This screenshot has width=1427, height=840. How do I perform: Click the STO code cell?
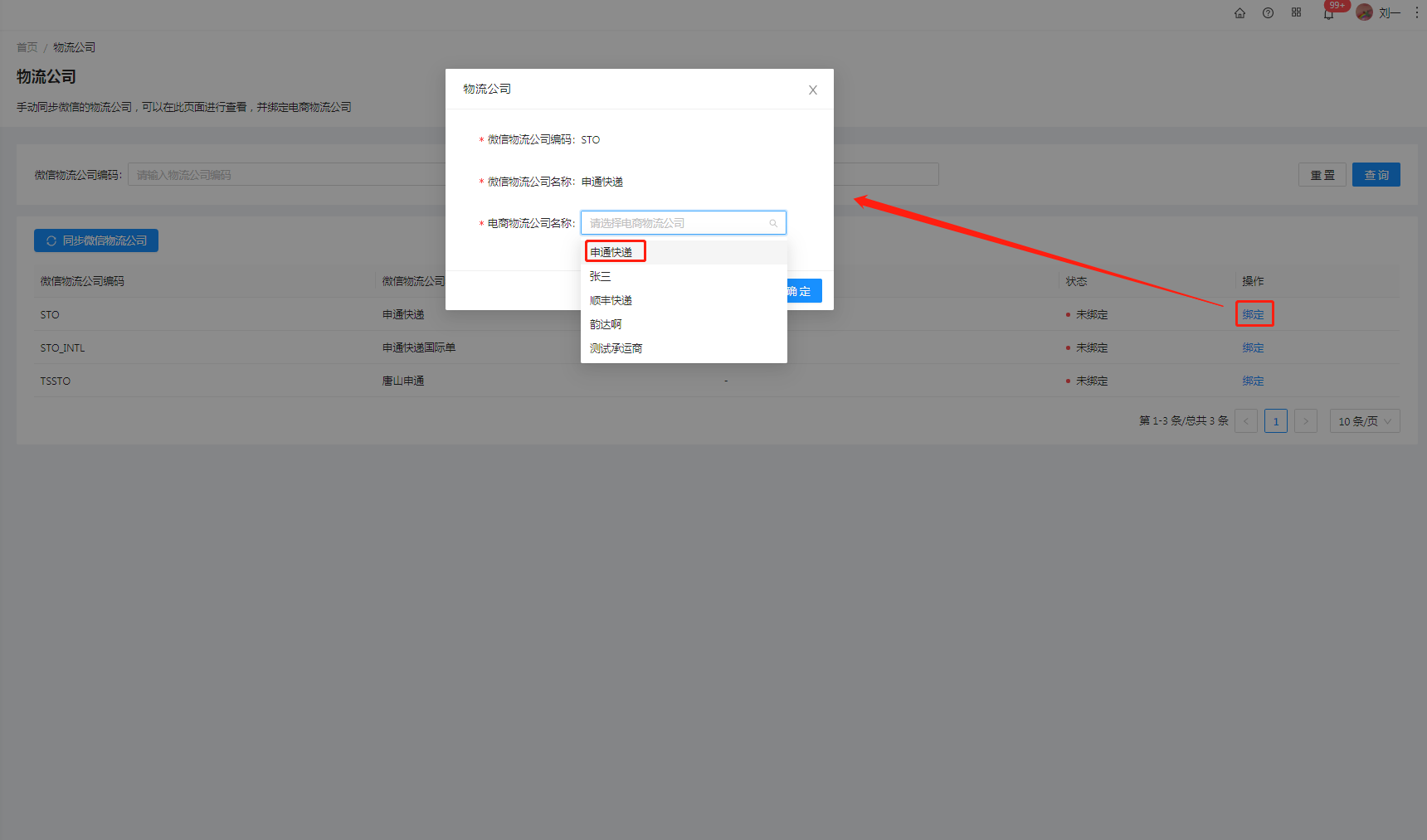50,314
